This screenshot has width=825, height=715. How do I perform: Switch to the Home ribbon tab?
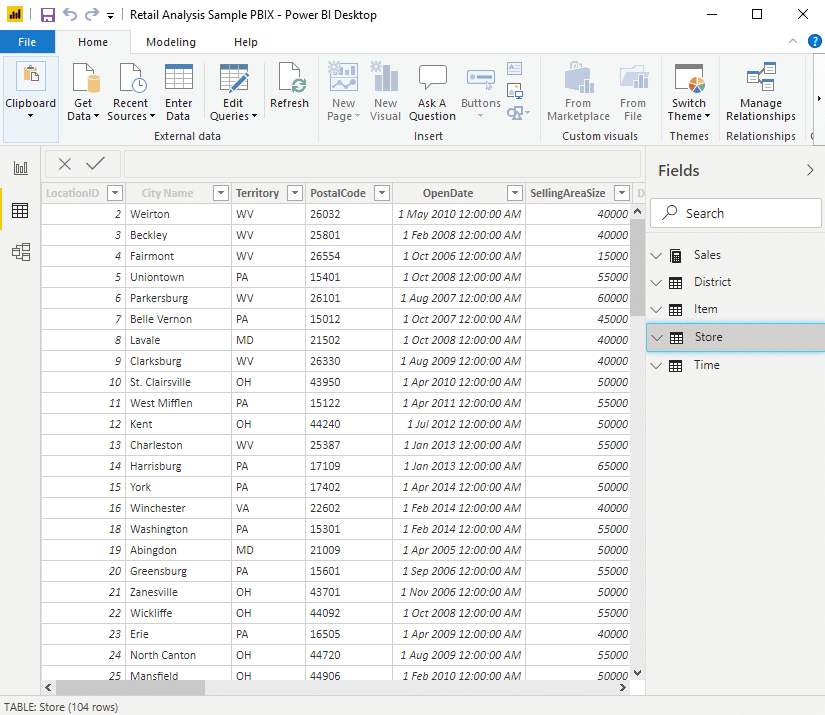pyautogui.click(x=93, y=42)
